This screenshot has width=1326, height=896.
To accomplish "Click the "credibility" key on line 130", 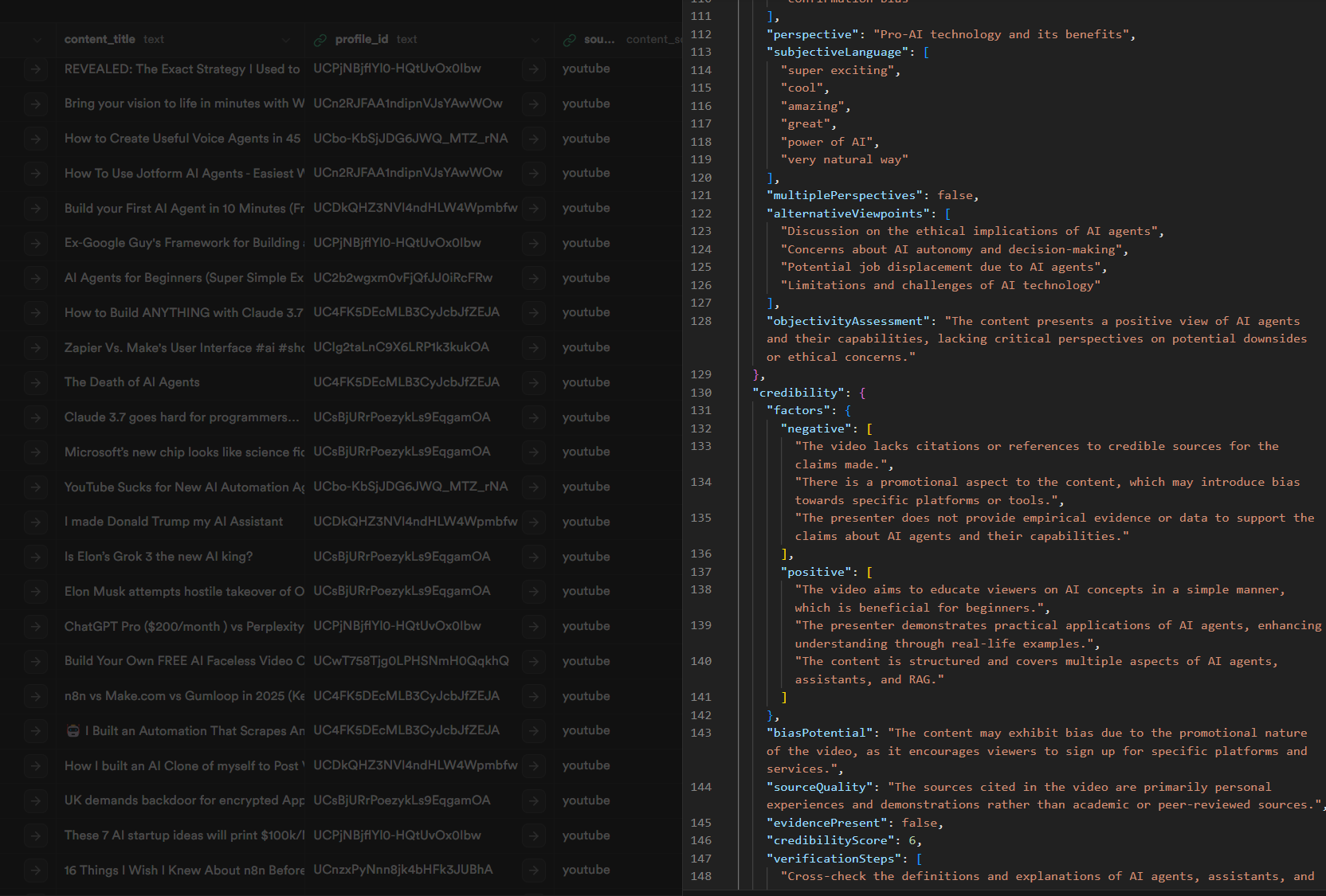I will tap(799, 393).
